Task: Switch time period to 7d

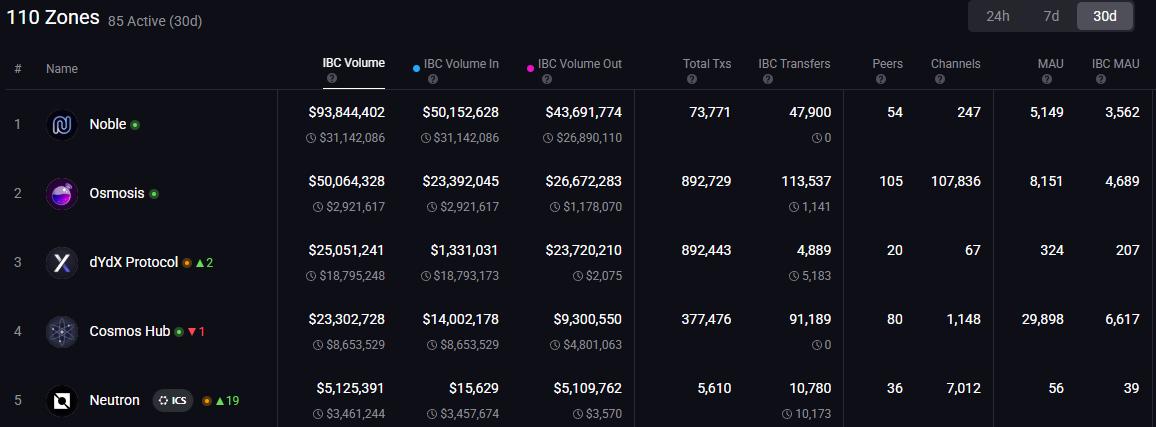Action: click(x=1051, y=16)
